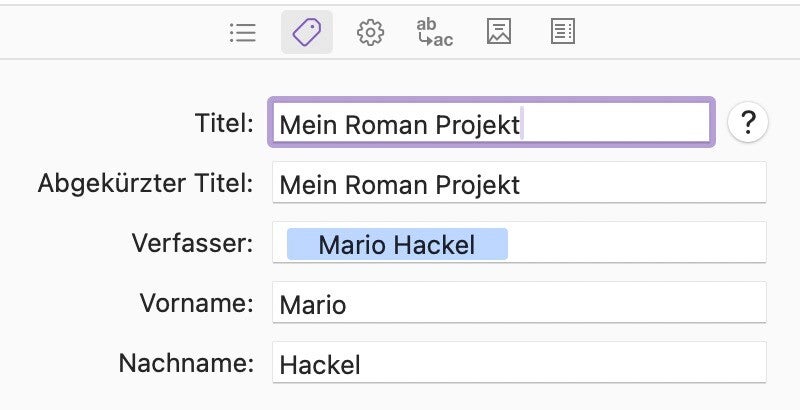Image resolution: width=800 pixels, height=410 pixels.
Task: Select the Mario Hackel author token
Action: coord(397,244)
